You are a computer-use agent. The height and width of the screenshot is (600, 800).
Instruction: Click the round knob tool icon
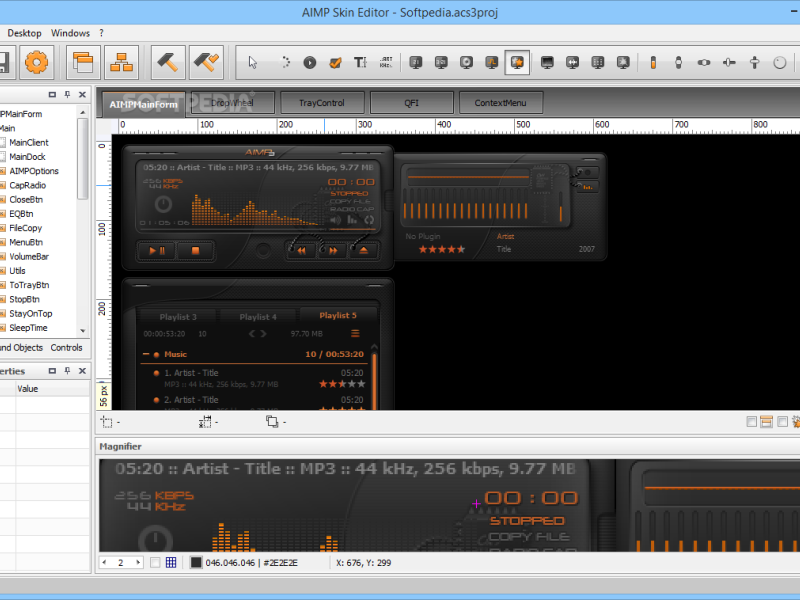[x=780, y=63]
